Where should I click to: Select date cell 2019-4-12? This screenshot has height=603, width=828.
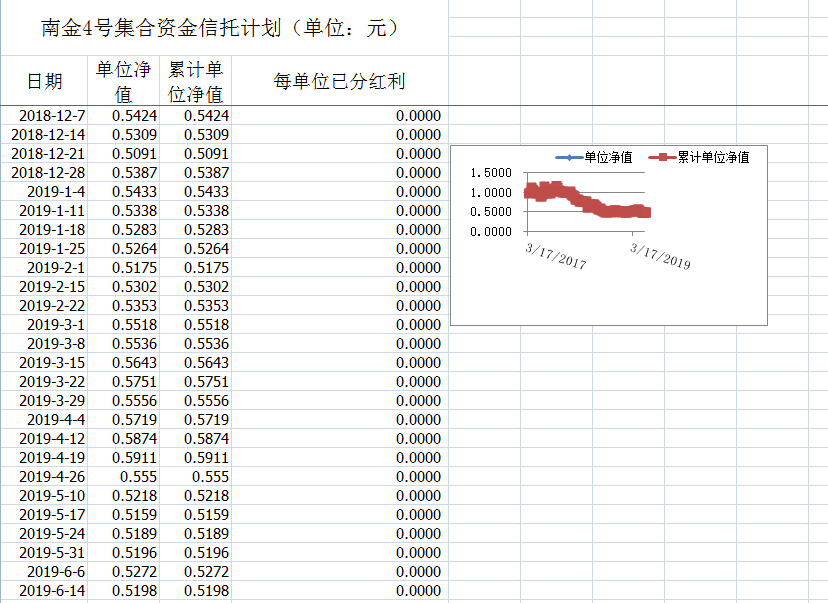(x=44, y=439)
